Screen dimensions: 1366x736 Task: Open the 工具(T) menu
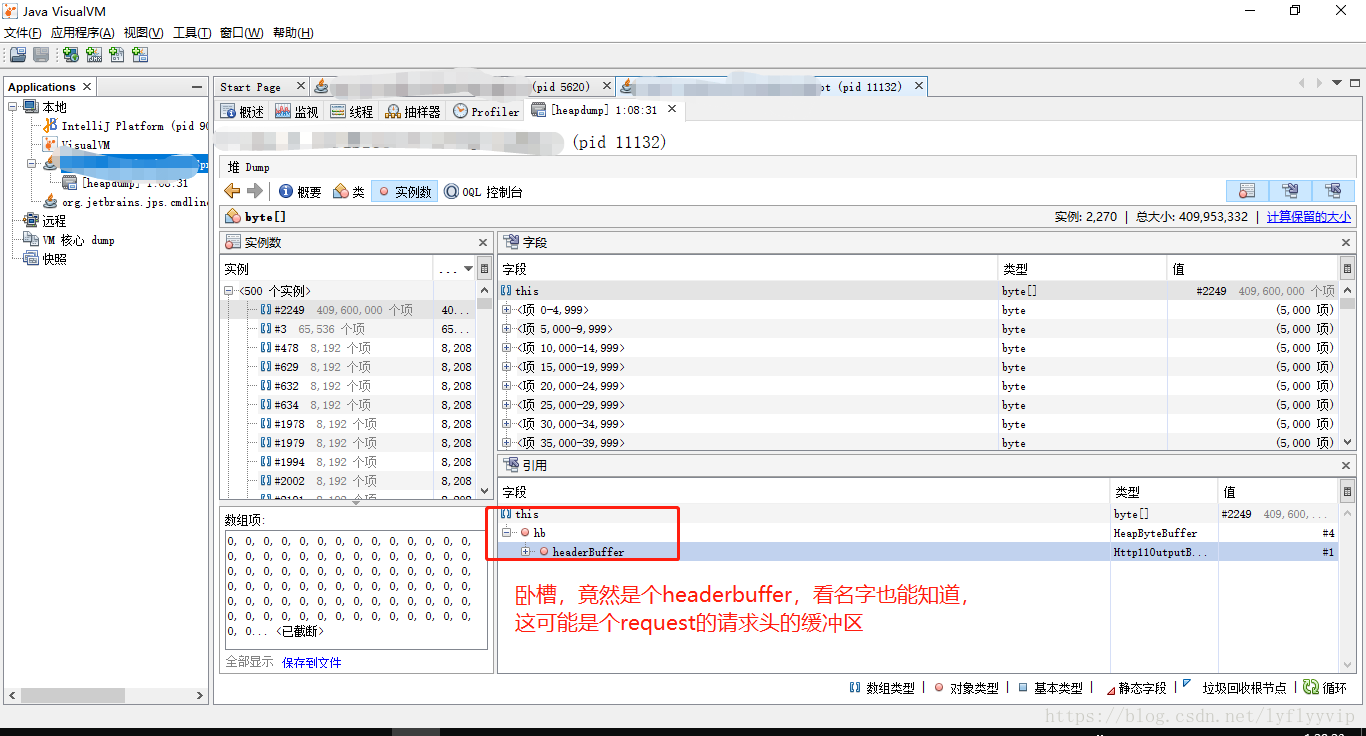pyautogui.click(x=192, y=33)
